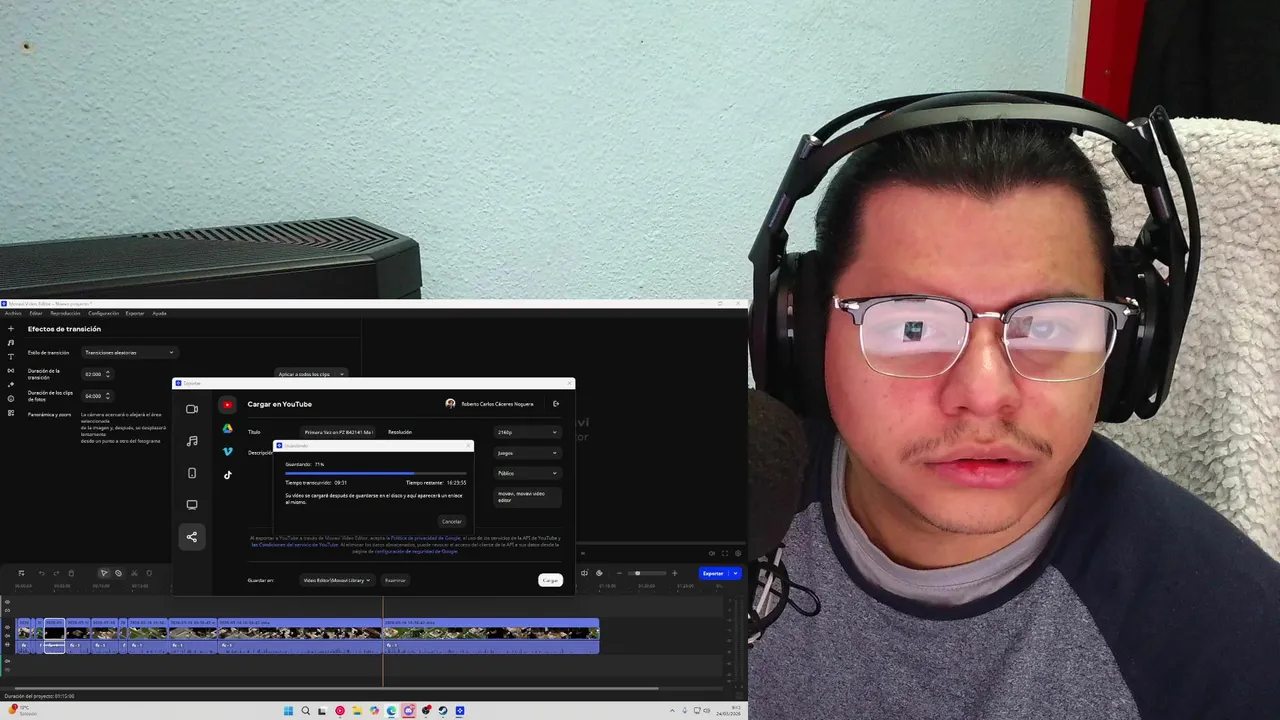Open the stickers sidebar icon
This screenshot has width=1280, height=720.
click(11, 399)
